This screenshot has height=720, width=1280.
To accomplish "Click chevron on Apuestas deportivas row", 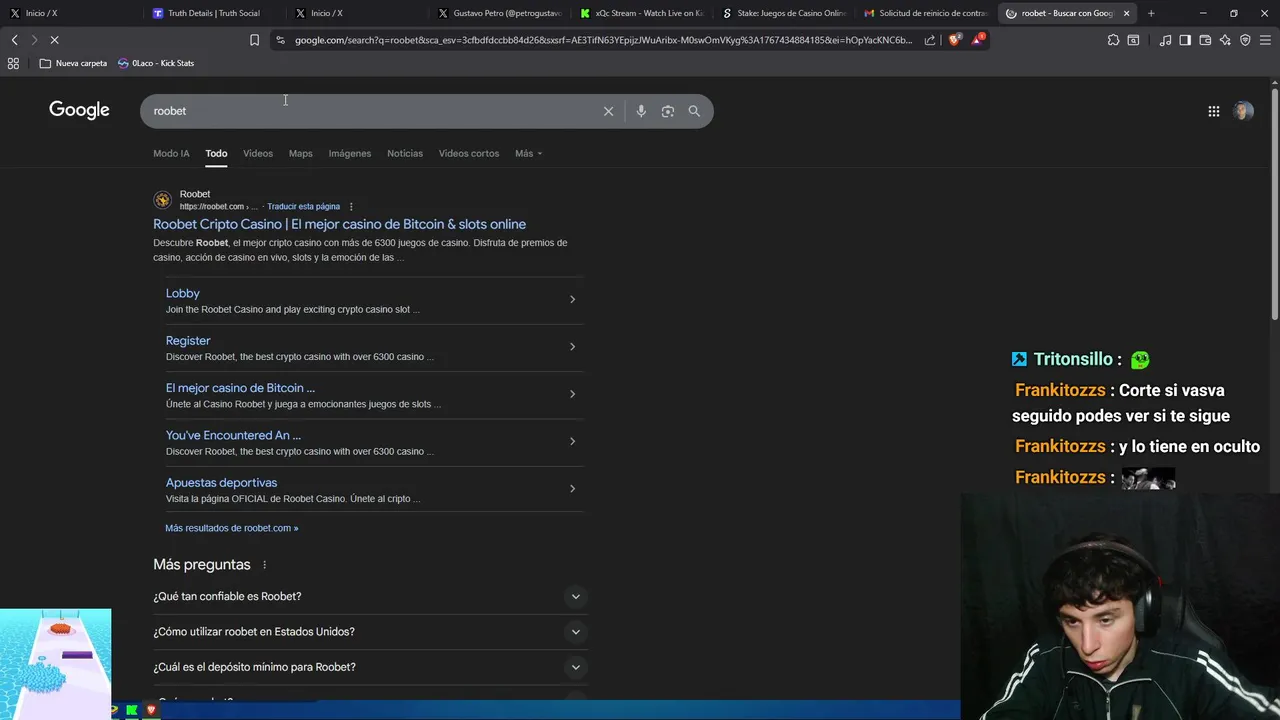I will pos(572,489).
